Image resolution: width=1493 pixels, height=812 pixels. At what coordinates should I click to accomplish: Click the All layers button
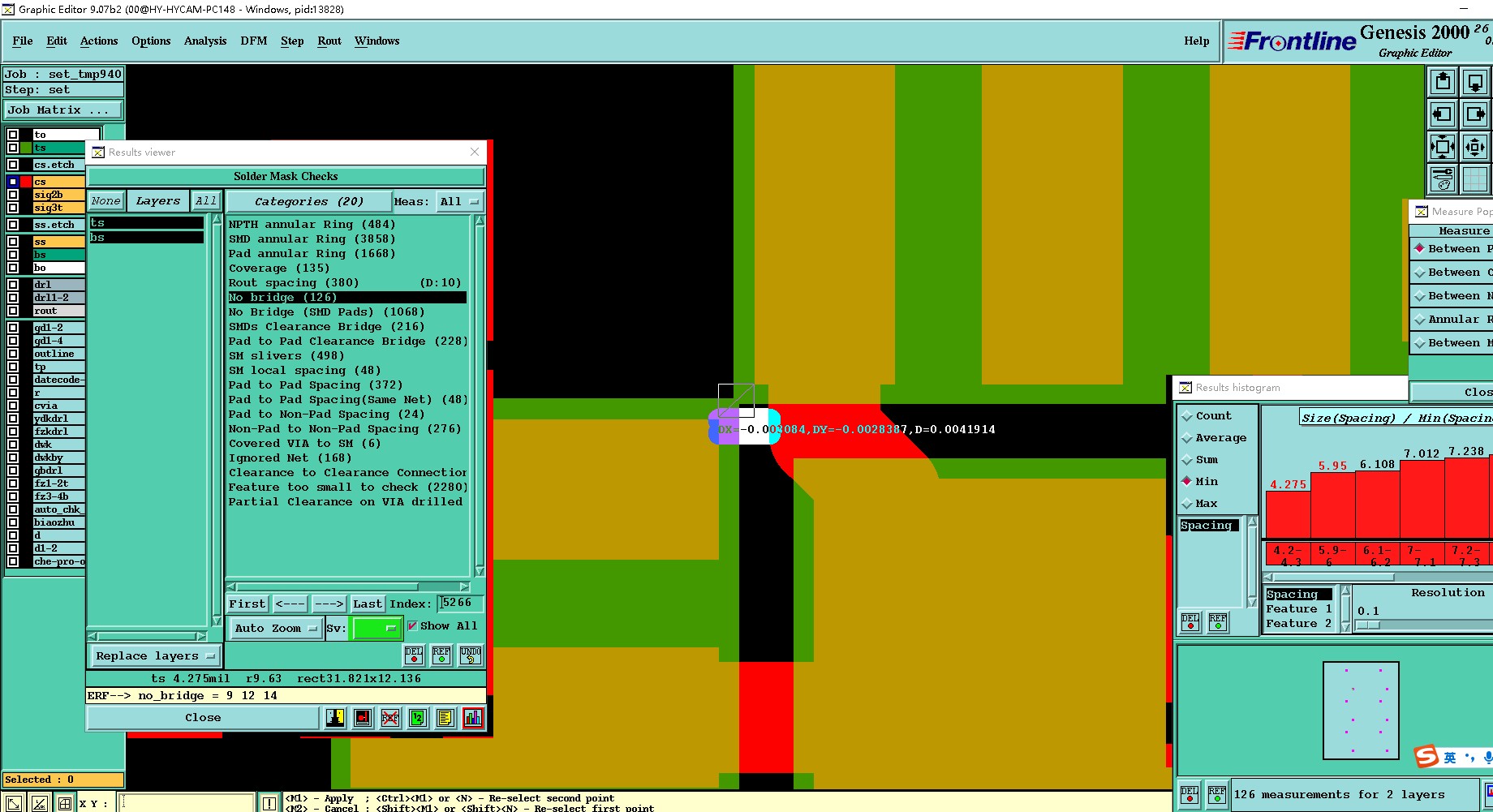[x=206, y=201]
